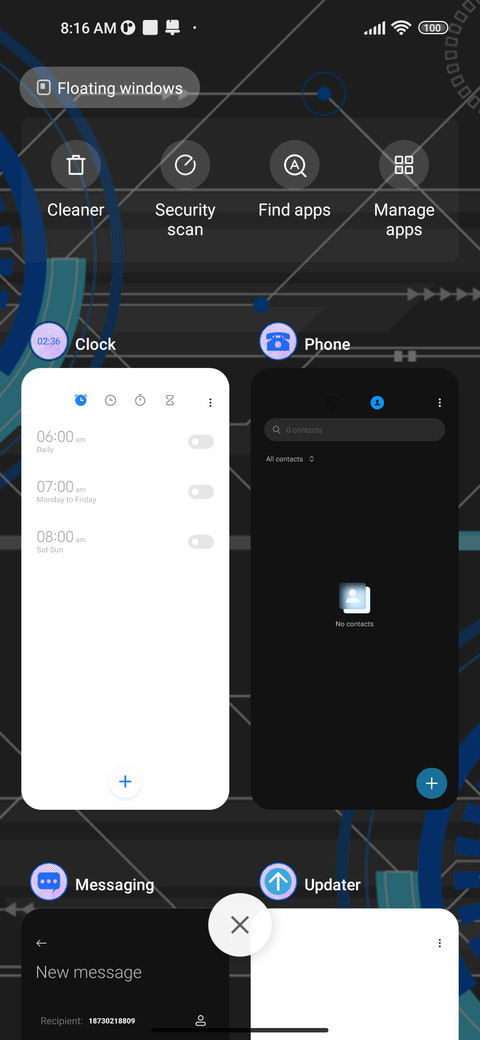
Task: Tap the Messaging app title label
Action: coord(115,885)
